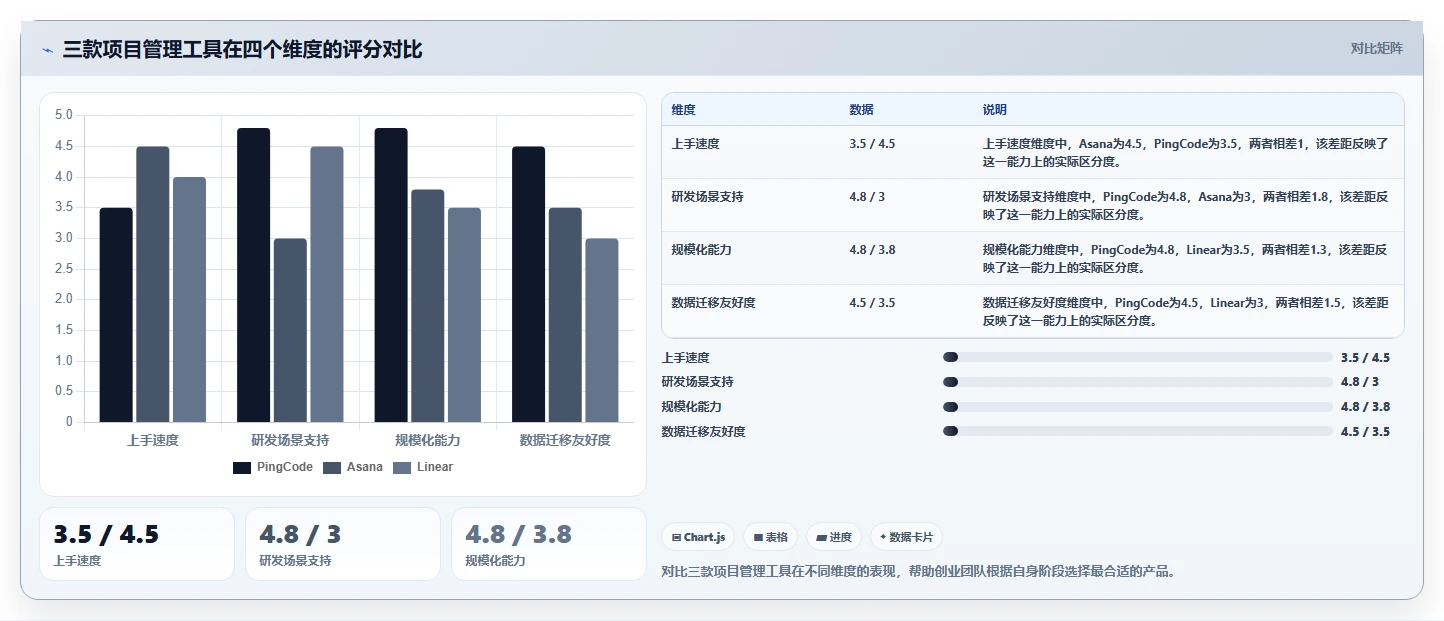Click the 上手速度 explanation text in table

[1186, 152]
